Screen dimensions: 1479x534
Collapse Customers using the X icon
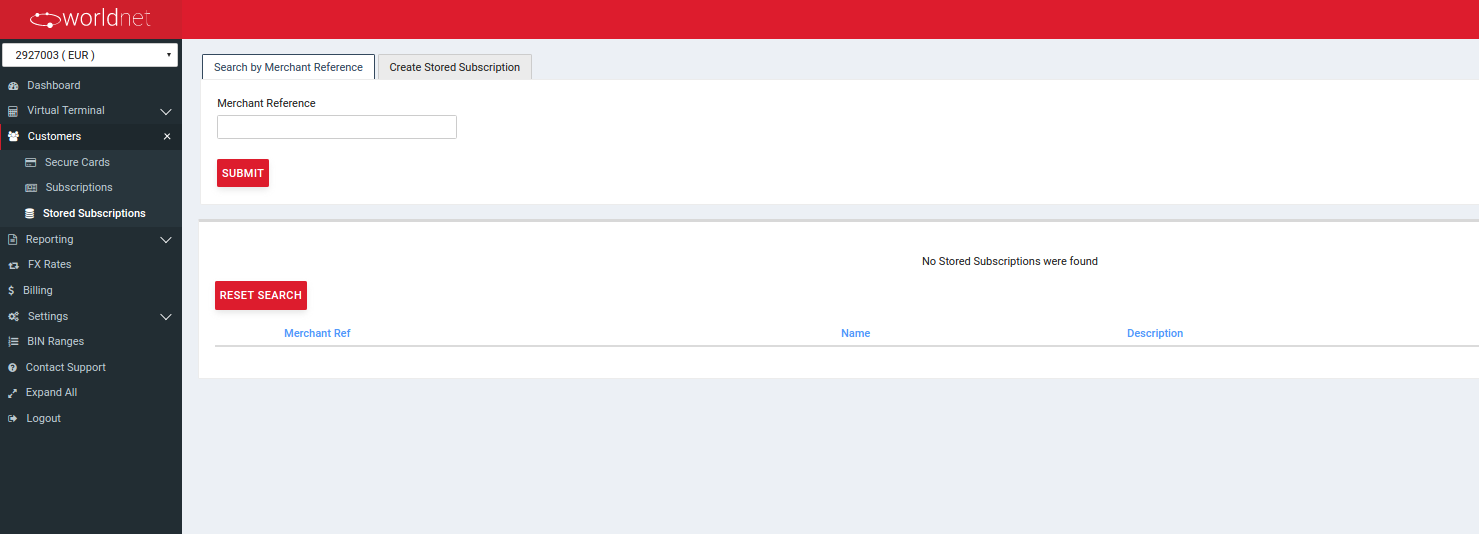tap(167, 137)
